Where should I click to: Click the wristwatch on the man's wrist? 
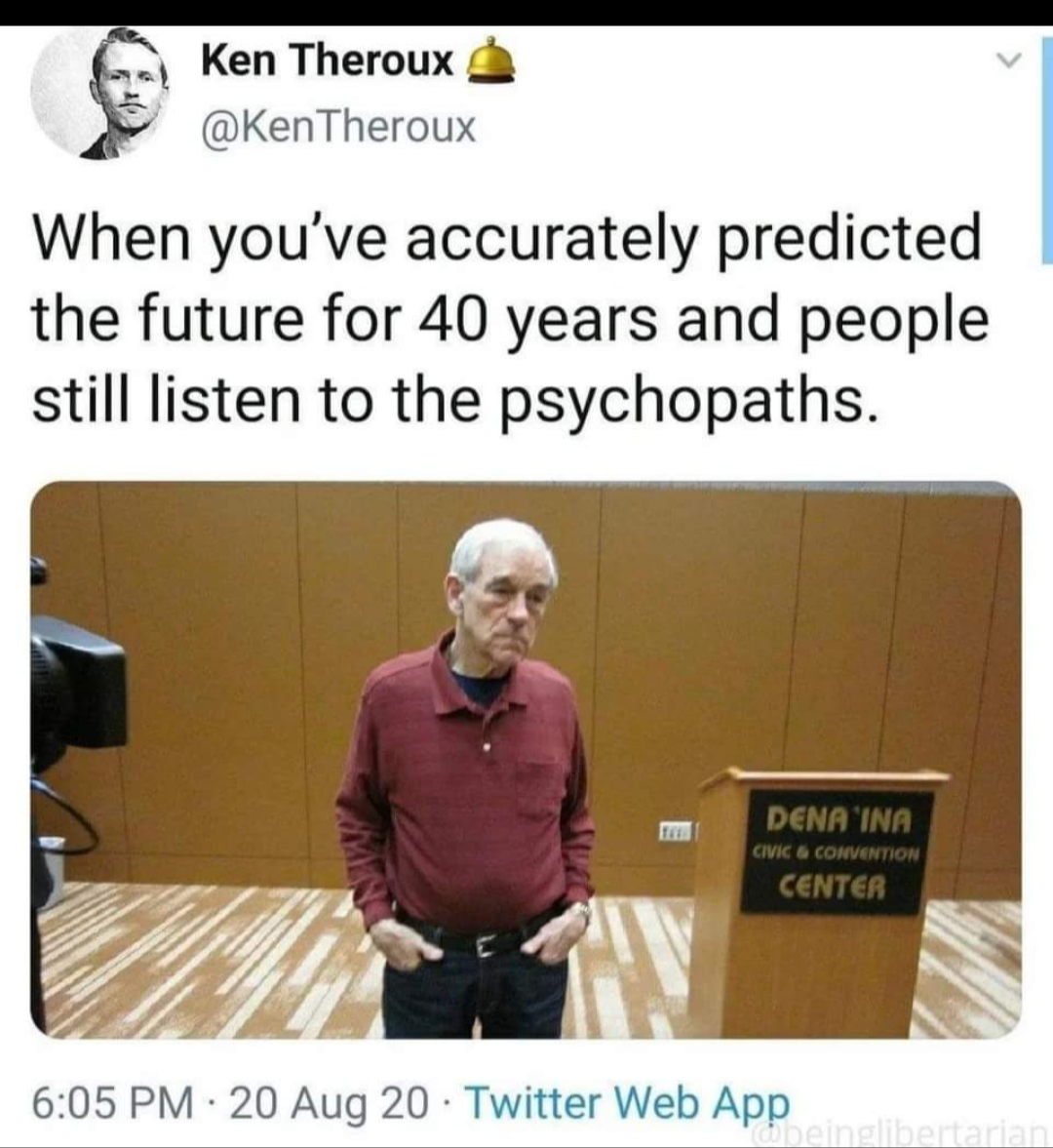click(x=582, y=912)
